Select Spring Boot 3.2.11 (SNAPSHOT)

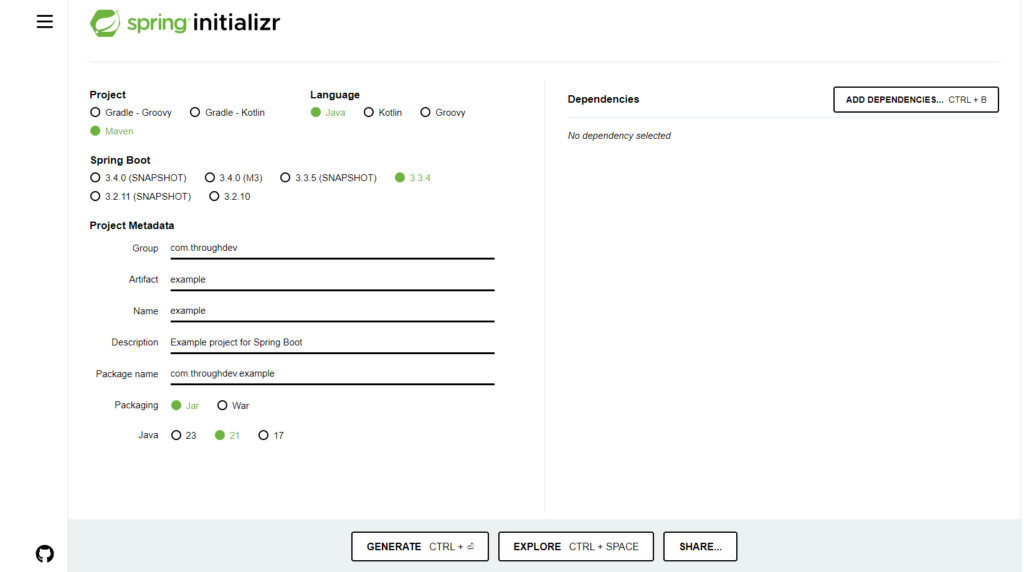coord(140,196)
